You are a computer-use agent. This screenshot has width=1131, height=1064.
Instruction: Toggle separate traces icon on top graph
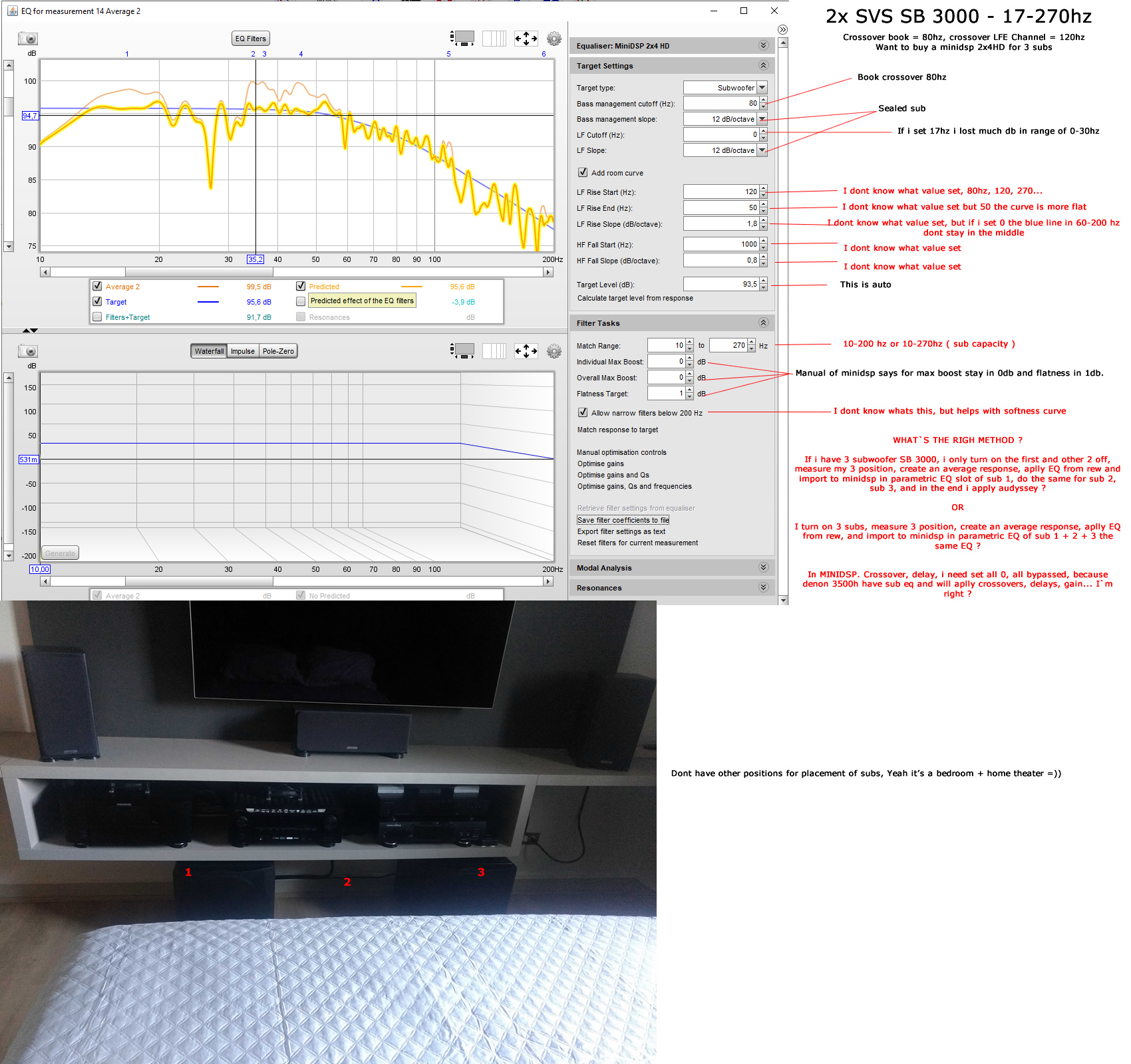(x=494, y=39)
